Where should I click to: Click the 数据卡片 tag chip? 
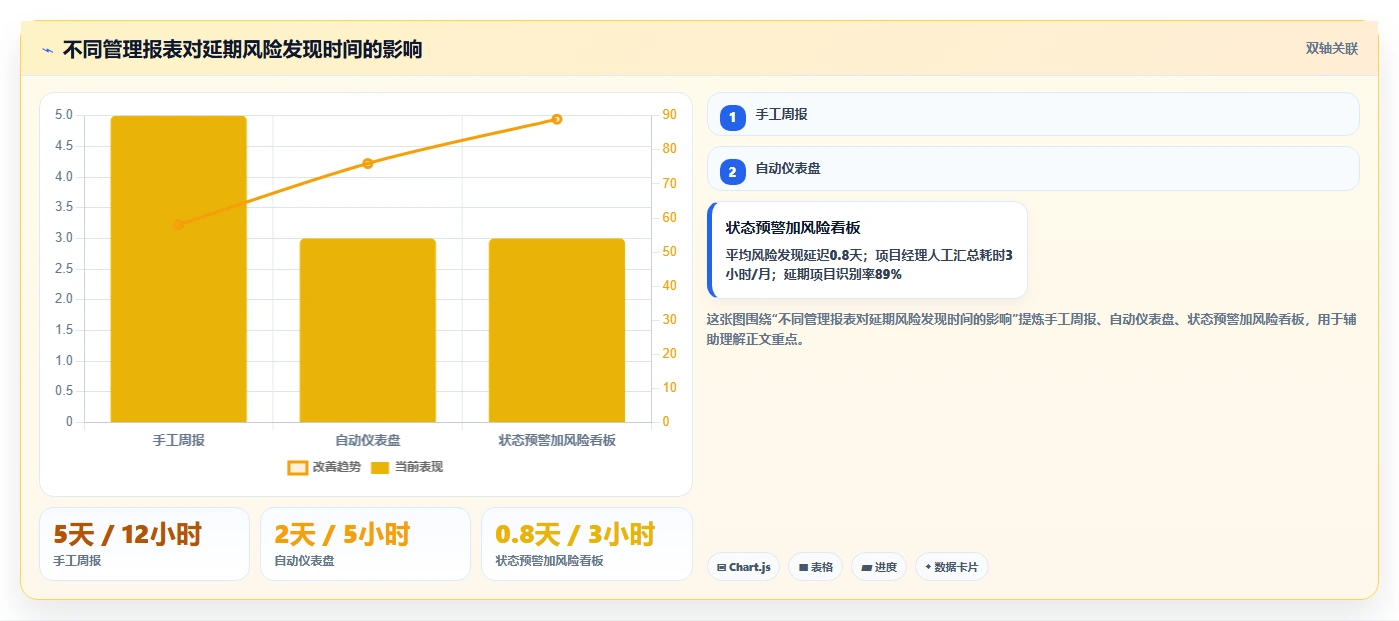[951, 567]
